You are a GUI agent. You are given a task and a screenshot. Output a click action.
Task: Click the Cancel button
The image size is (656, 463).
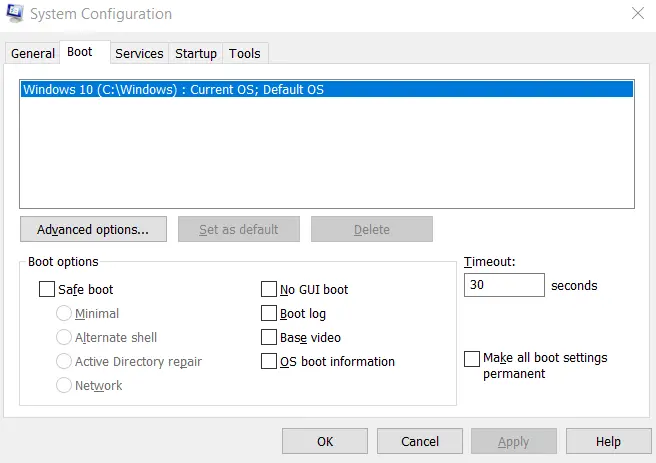[420, 441]
